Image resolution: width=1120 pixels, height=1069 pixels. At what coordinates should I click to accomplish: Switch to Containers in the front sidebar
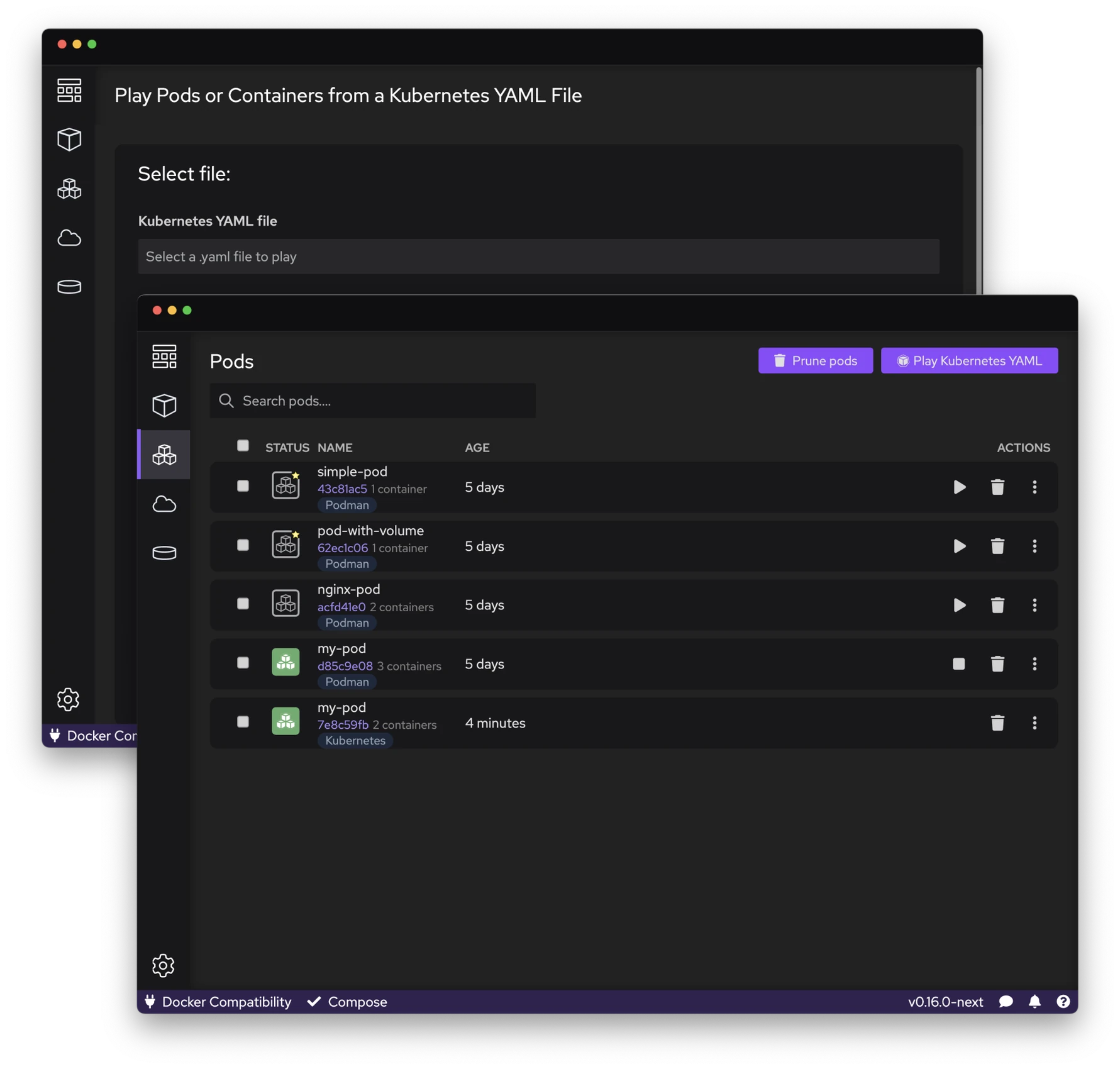(164, 406)
